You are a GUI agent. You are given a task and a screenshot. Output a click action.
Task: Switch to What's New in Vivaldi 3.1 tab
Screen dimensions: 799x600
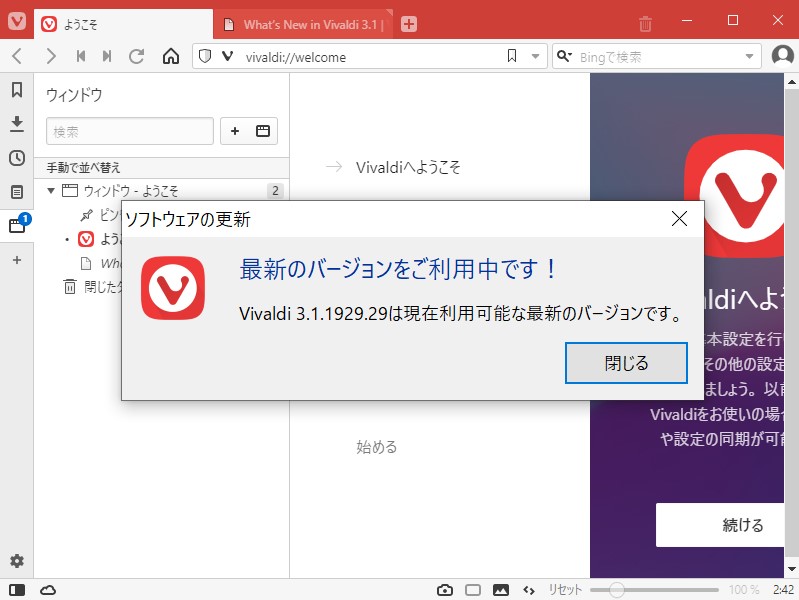(x=303, y=24)
